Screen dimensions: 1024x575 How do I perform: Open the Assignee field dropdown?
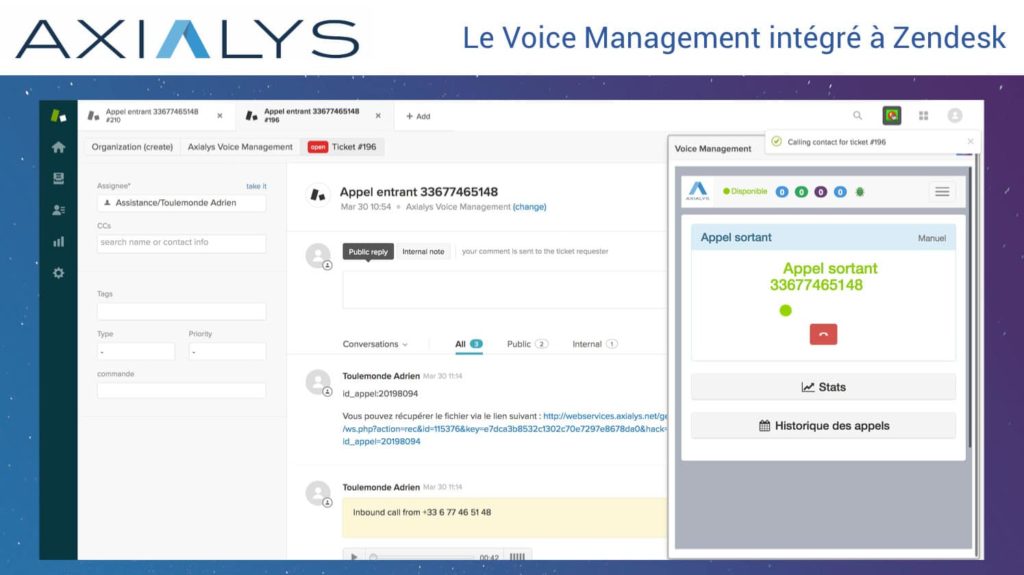182,203
